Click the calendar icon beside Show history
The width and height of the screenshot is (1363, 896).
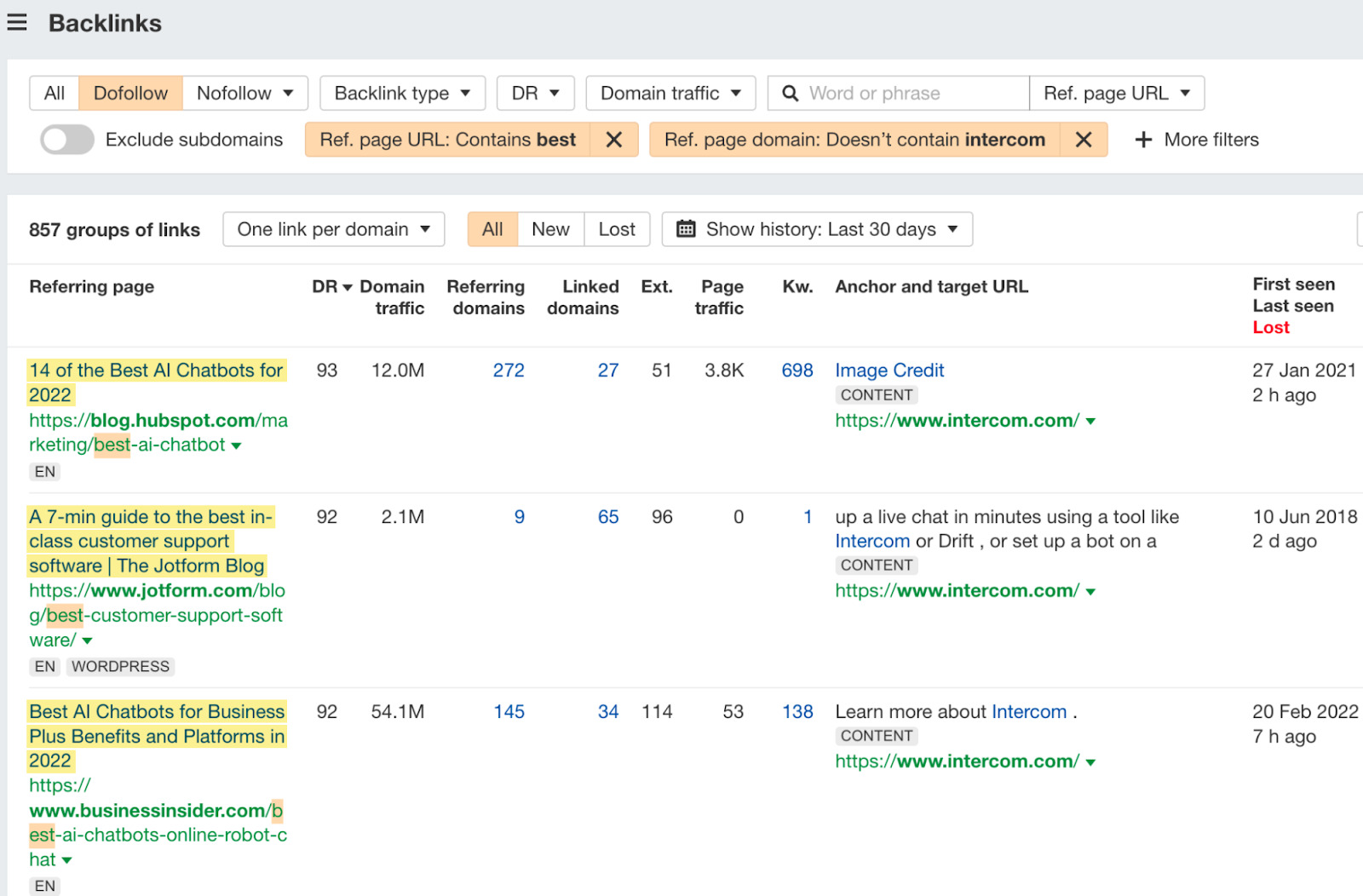pos(685,228)
